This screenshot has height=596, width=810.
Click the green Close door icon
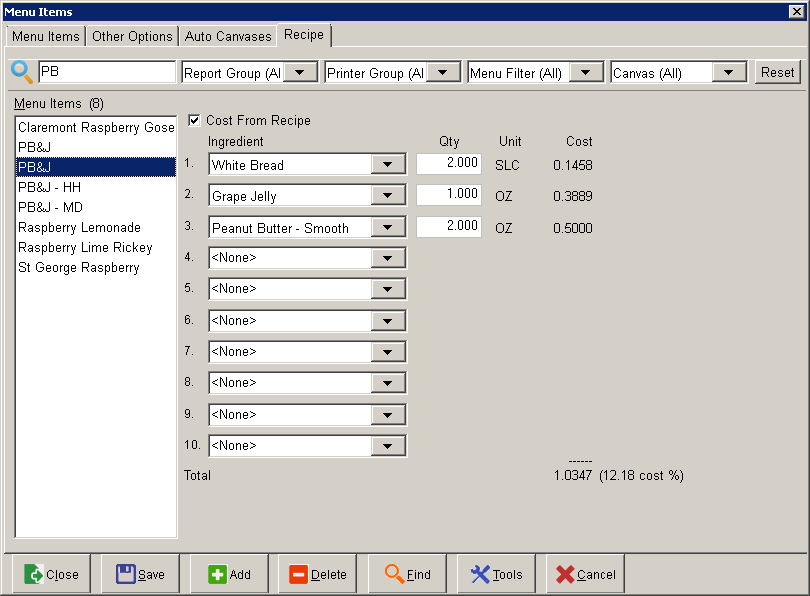[x=34, y=574]
